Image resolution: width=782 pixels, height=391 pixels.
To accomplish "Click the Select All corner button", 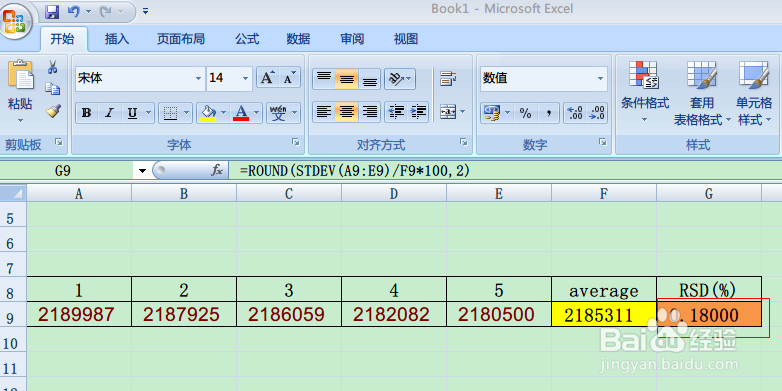I will click(x=13, y=193).
